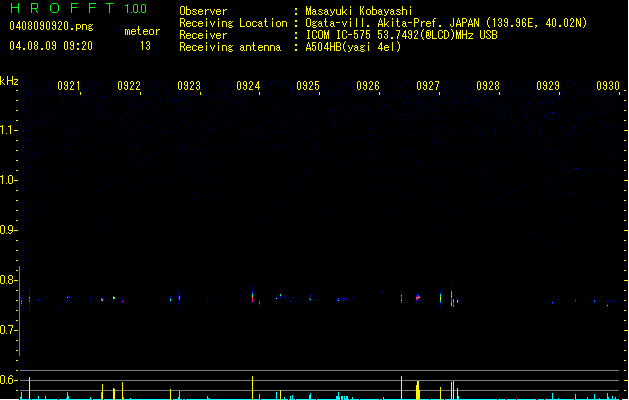The height and width of the screenshot is (400, 629).
Task: Click the 0922 time axis marker
Action: point(129,86)
